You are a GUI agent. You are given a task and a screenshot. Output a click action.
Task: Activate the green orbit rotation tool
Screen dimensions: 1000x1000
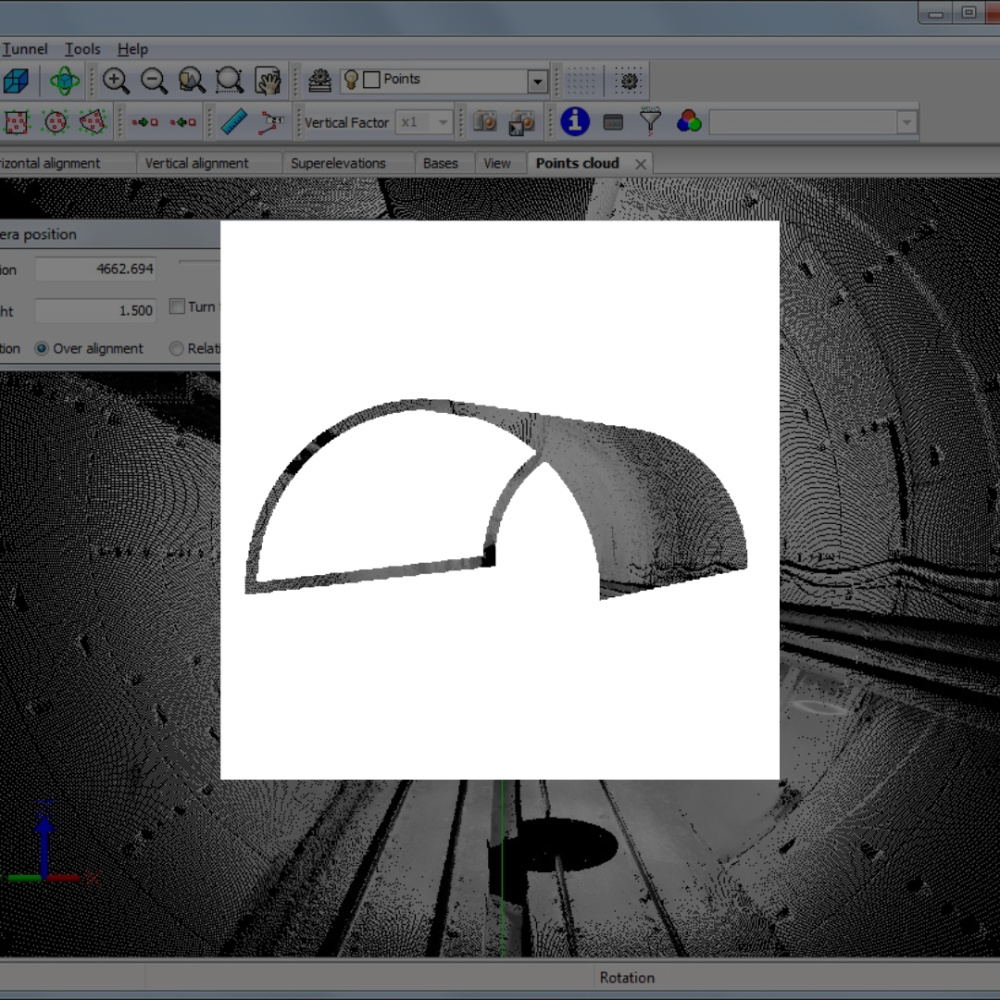64,81
